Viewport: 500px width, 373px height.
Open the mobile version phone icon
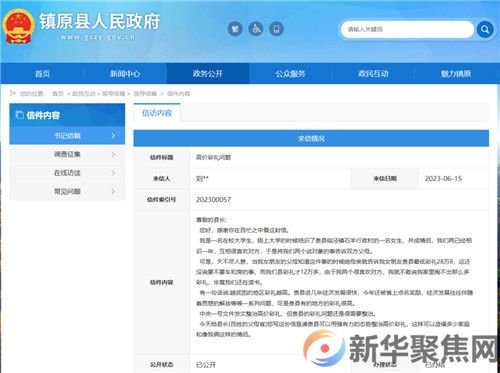276,29
